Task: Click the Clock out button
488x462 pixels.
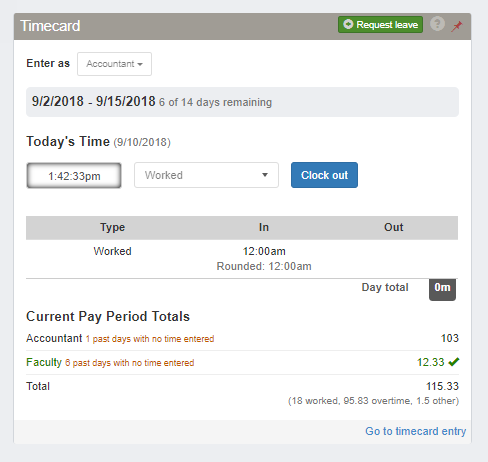Action: (x=324, y=175)
